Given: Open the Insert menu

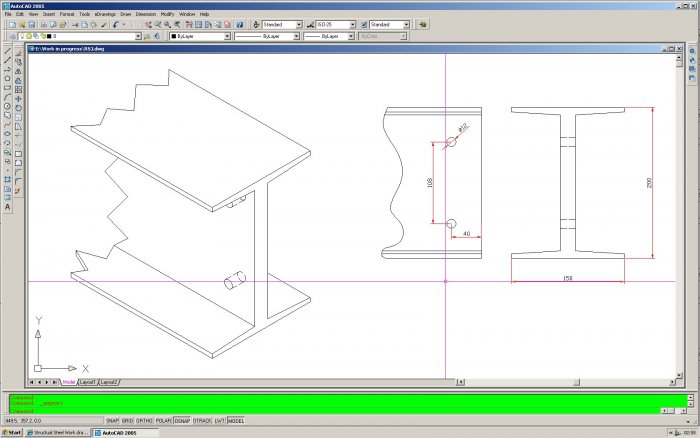Looking at the screenshot, I should point(49,14).
